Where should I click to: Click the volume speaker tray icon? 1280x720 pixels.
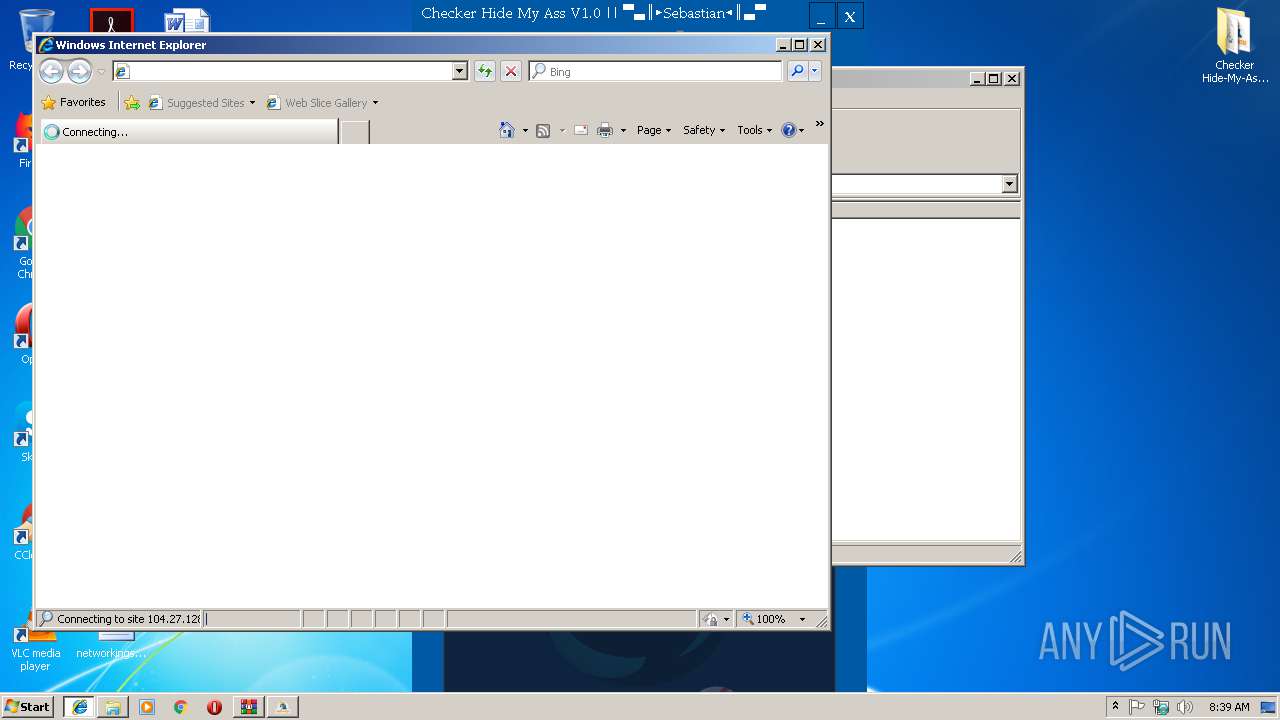[x=1185, y=706]
